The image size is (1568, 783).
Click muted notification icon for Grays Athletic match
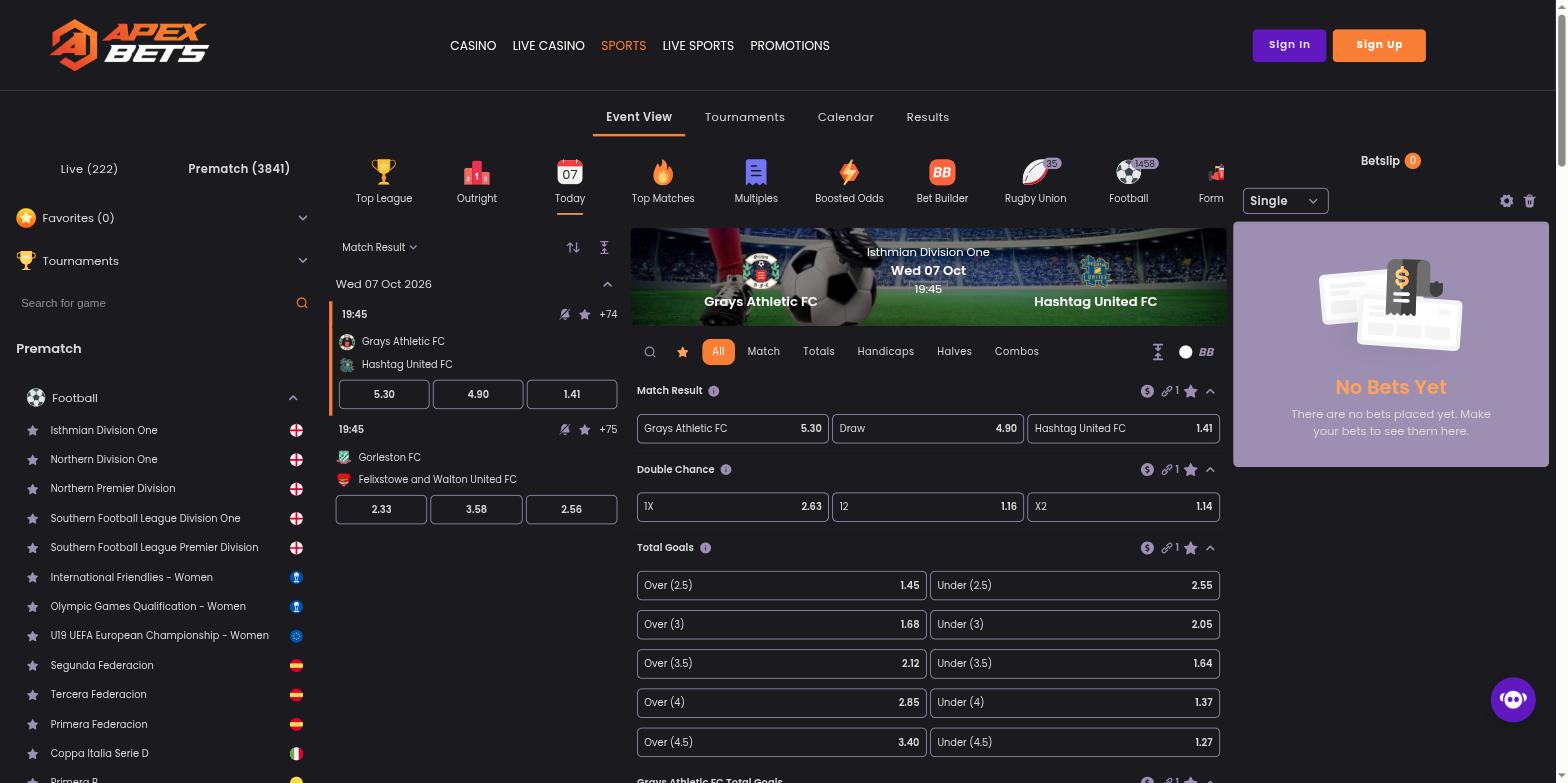click(x=565, y=315)
